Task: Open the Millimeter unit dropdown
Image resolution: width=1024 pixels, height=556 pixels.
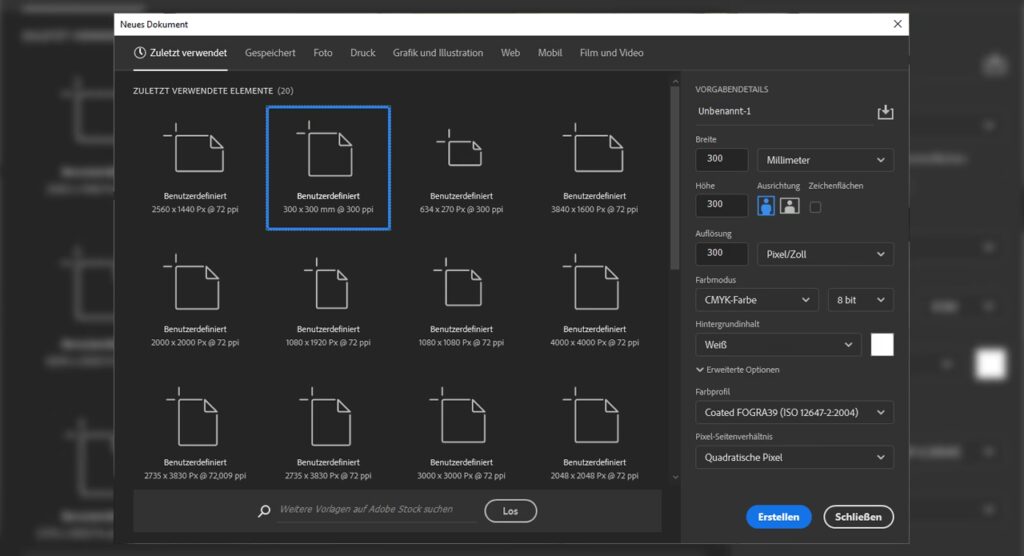Action: coord(825,160)
